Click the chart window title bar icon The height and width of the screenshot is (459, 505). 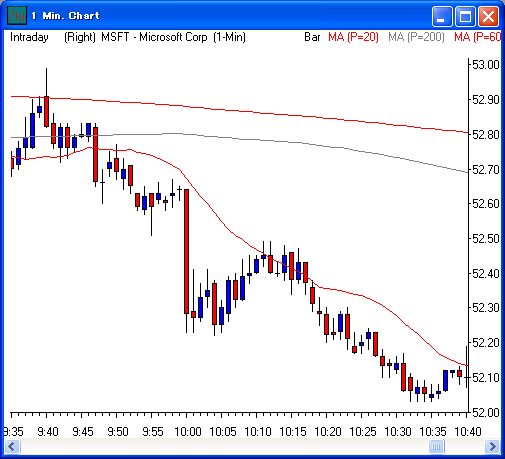coord(17,16)
